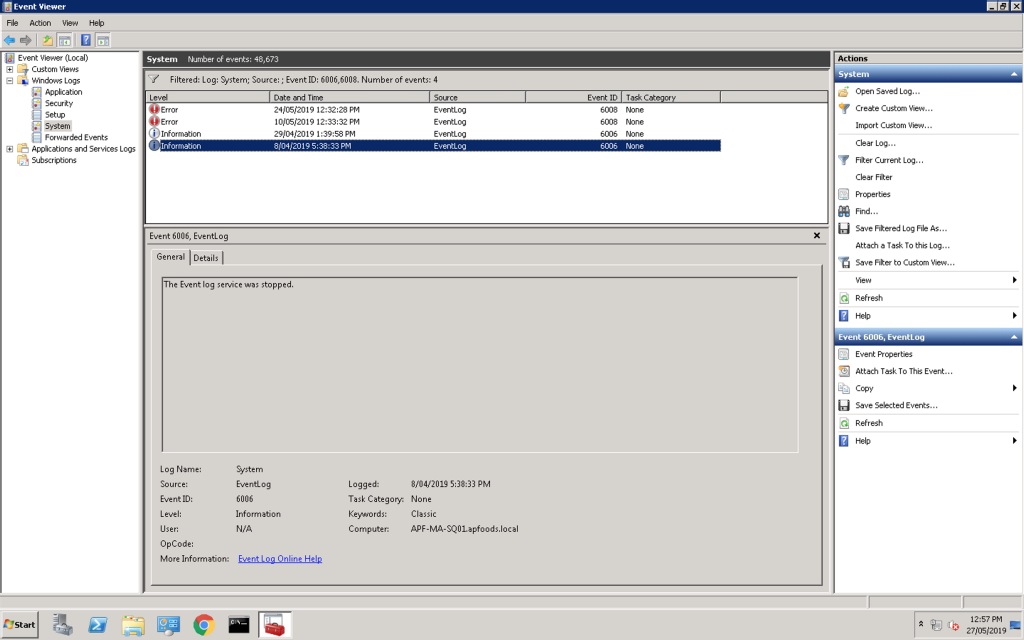Image resolution: width=1024 pixels, height=640 pixels.
Task: Click the Up one level toolbar icon
Action: 47,40
